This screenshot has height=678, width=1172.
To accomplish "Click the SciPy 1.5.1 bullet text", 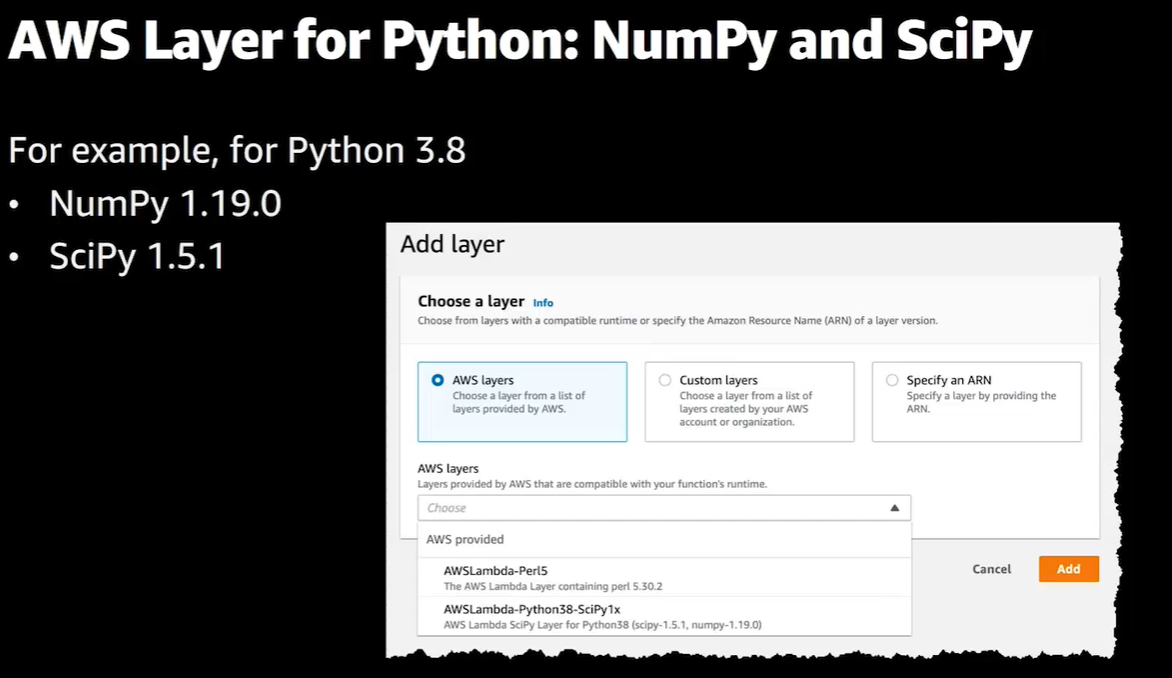I will coord(137,257).
